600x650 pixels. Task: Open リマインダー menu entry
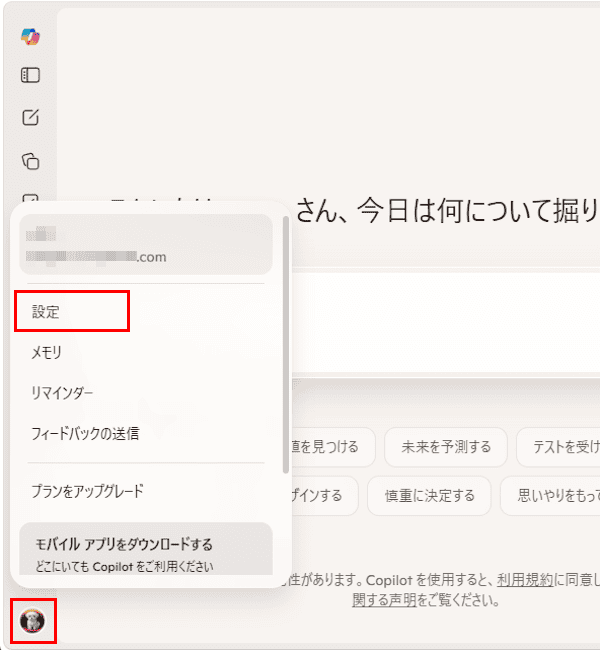[62, 393]
